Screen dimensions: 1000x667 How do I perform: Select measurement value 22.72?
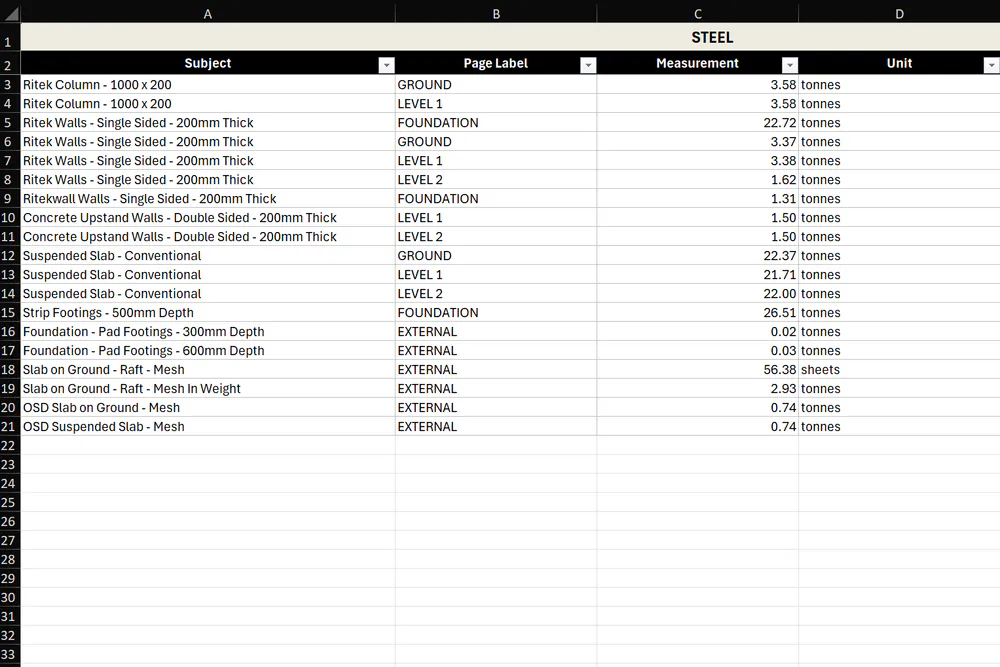[698, 122]
